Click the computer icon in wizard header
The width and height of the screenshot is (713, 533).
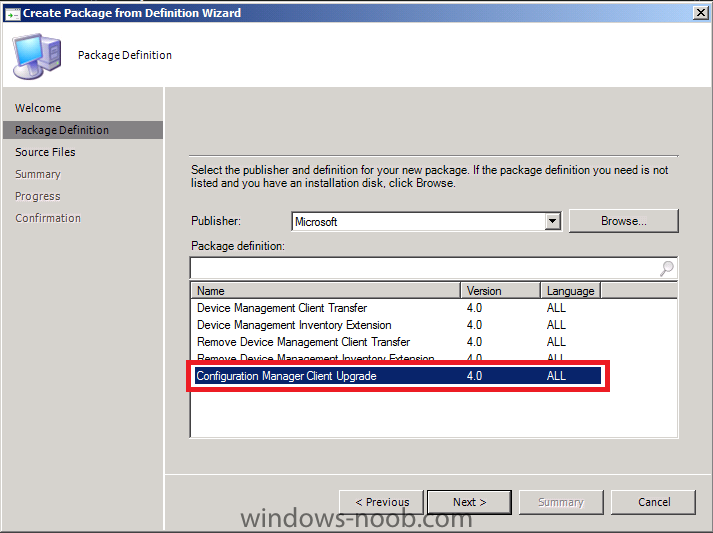[x=37, y=55]
